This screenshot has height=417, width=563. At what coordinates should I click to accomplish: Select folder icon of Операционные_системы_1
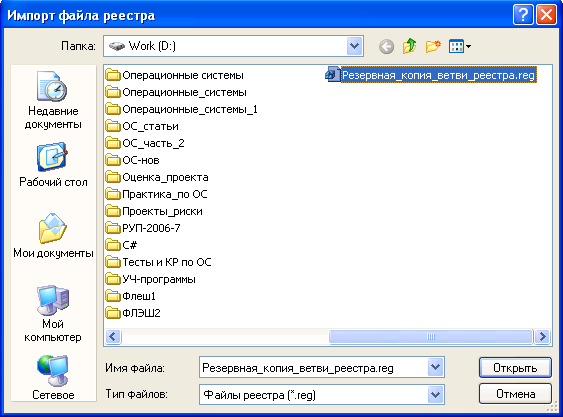[x=113, y=109]
